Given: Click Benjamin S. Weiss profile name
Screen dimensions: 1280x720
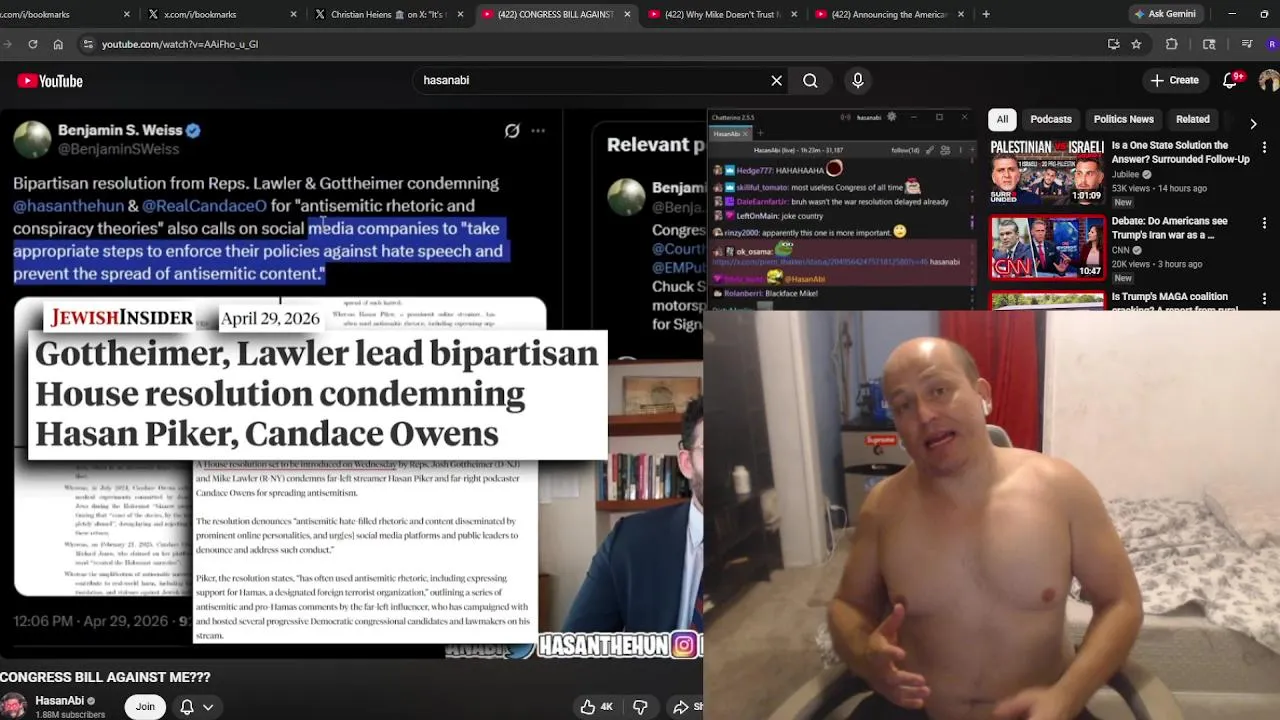Looking at the screenshot, I should tap(120, 130).
